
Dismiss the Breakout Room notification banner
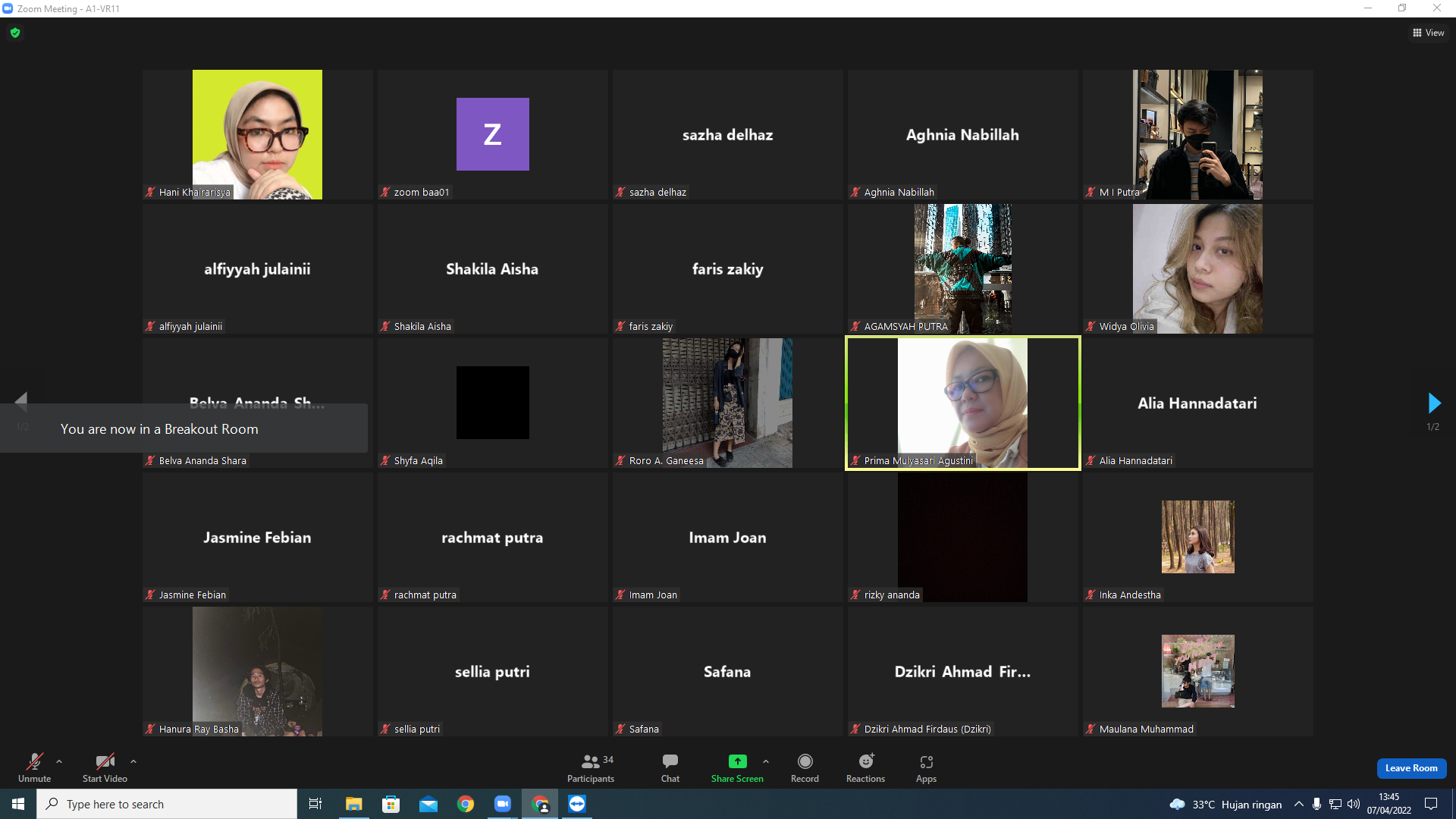point(184,428)
